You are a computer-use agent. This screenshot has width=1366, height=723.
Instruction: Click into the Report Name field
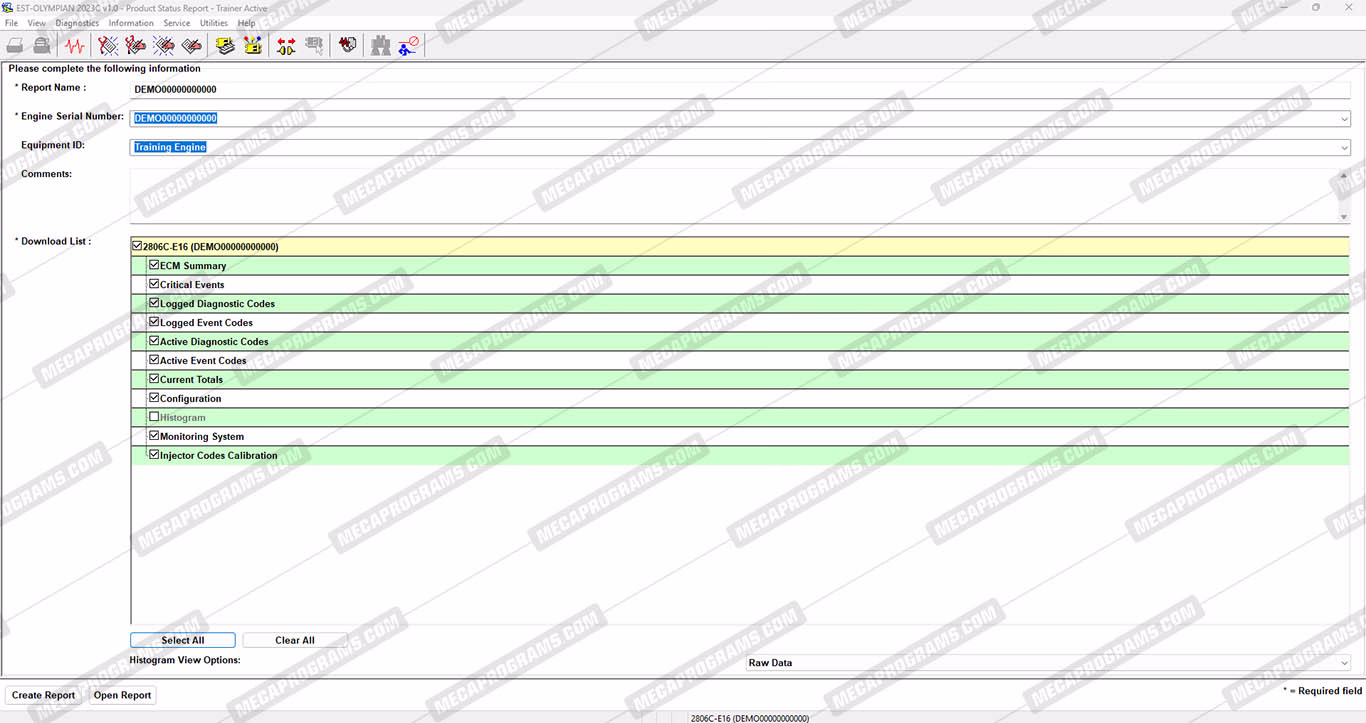740,90
